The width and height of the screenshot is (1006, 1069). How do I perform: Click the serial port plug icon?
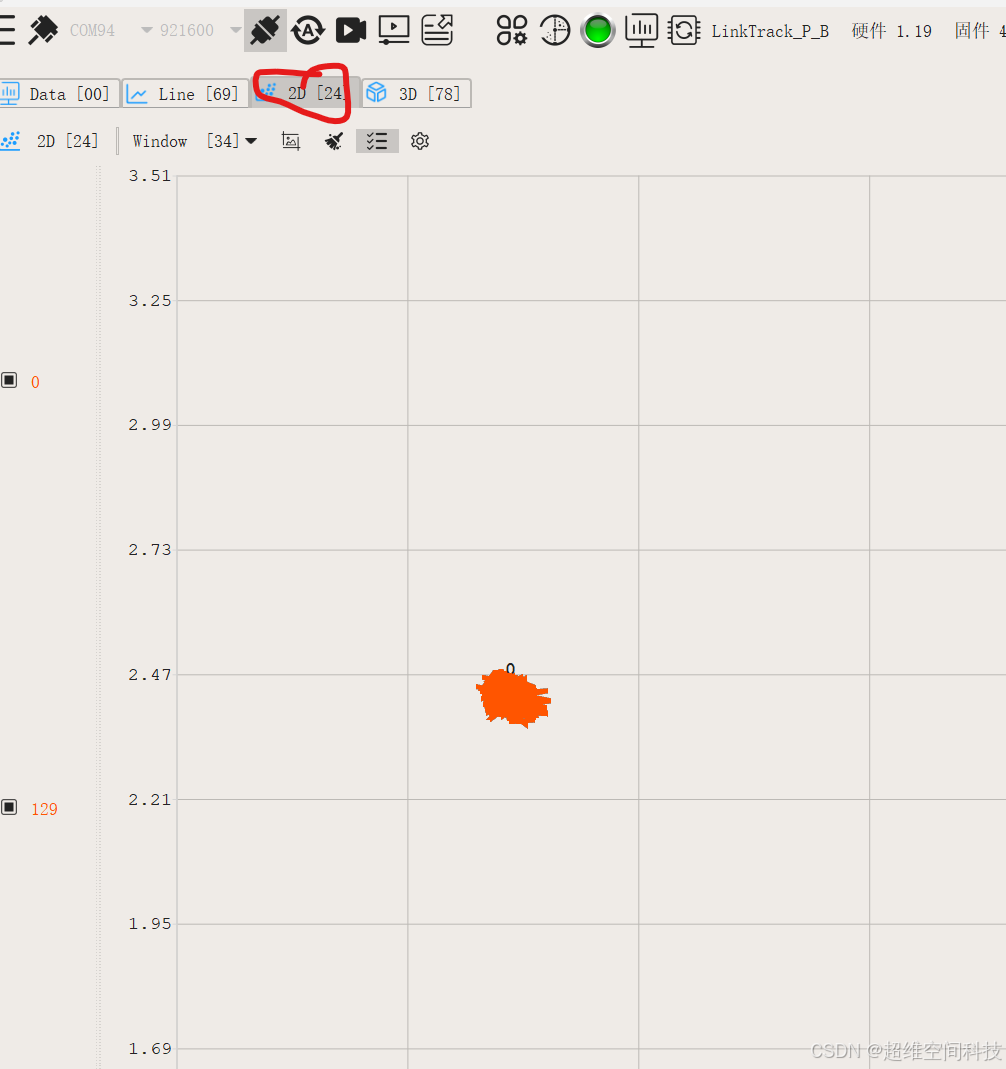click(43, 31)
